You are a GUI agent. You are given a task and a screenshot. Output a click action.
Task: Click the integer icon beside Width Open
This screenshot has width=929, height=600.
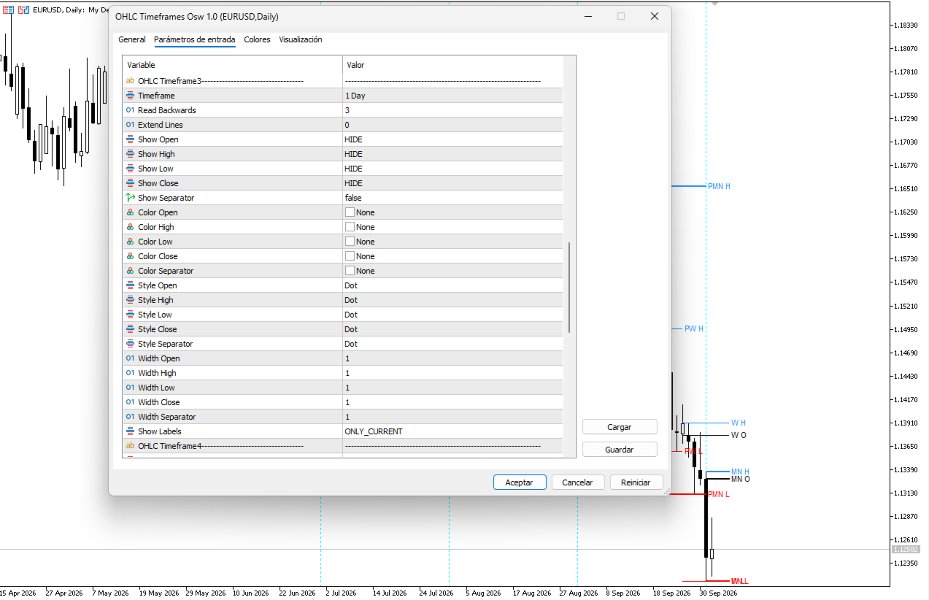pyautogui.click(x=130, y=358)
